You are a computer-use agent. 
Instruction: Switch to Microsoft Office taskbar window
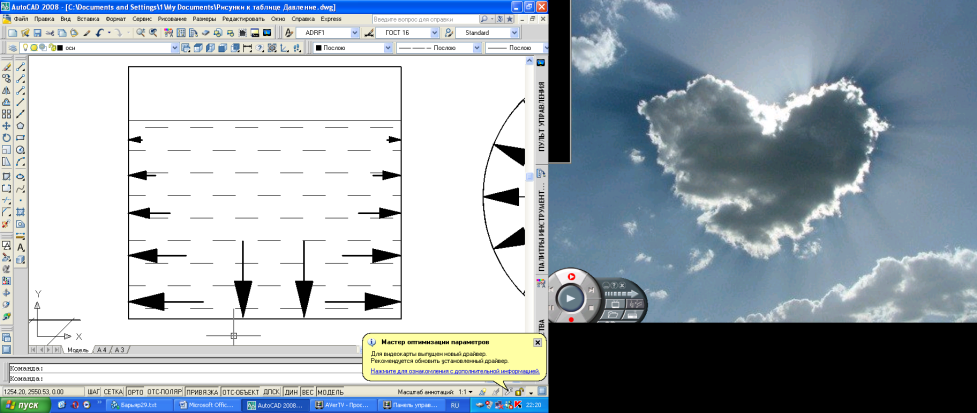point(206,406)
